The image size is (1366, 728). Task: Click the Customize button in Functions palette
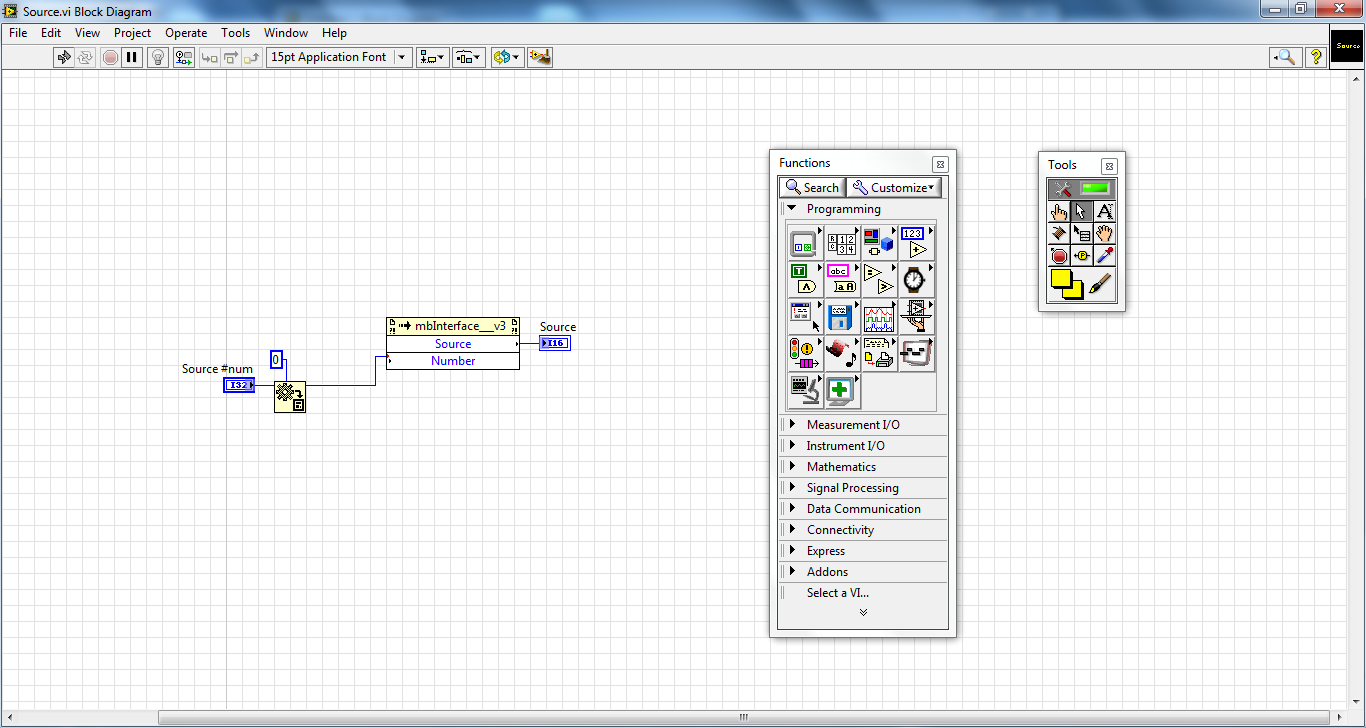(894, 187)
